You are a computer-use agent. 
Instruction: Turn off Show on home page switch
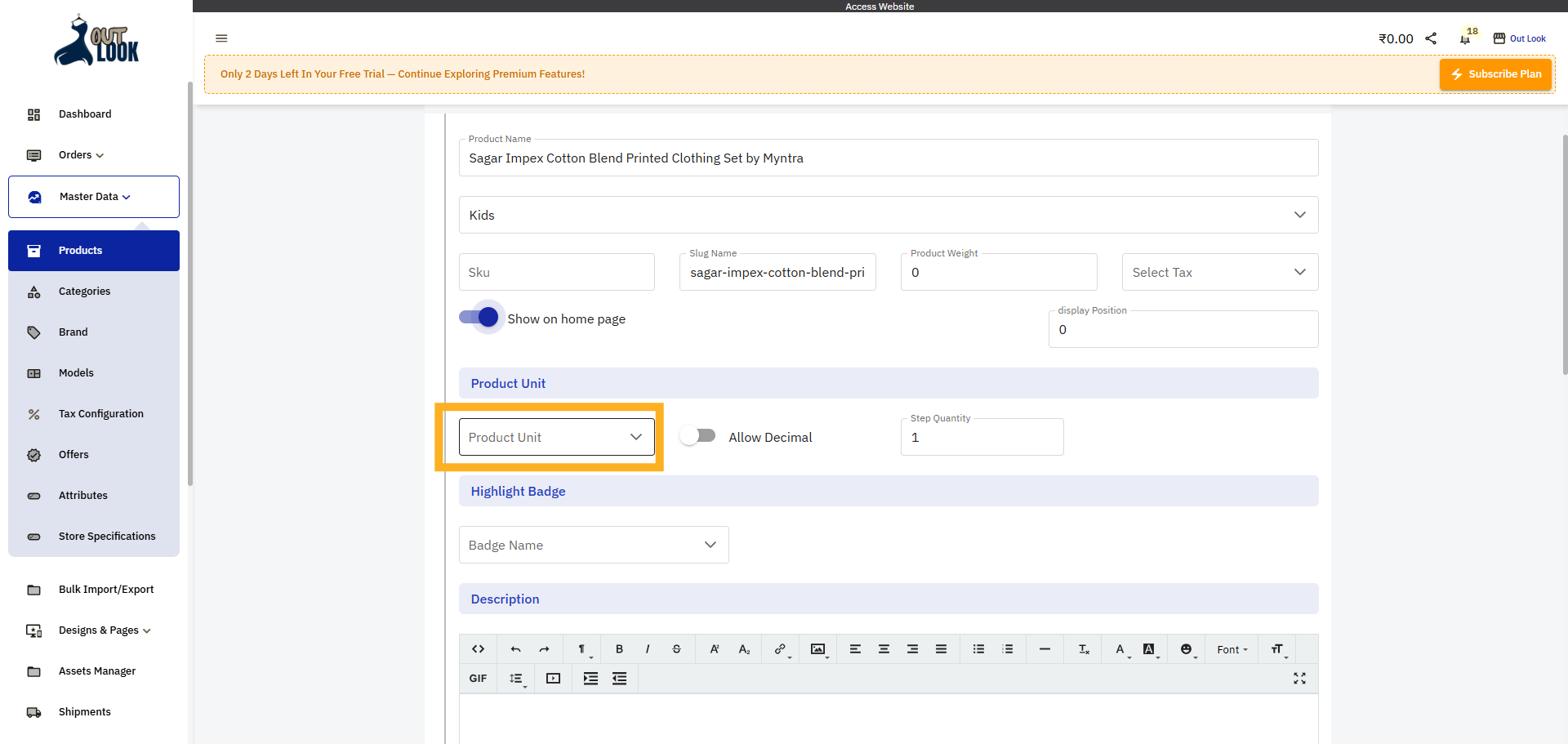480,318
